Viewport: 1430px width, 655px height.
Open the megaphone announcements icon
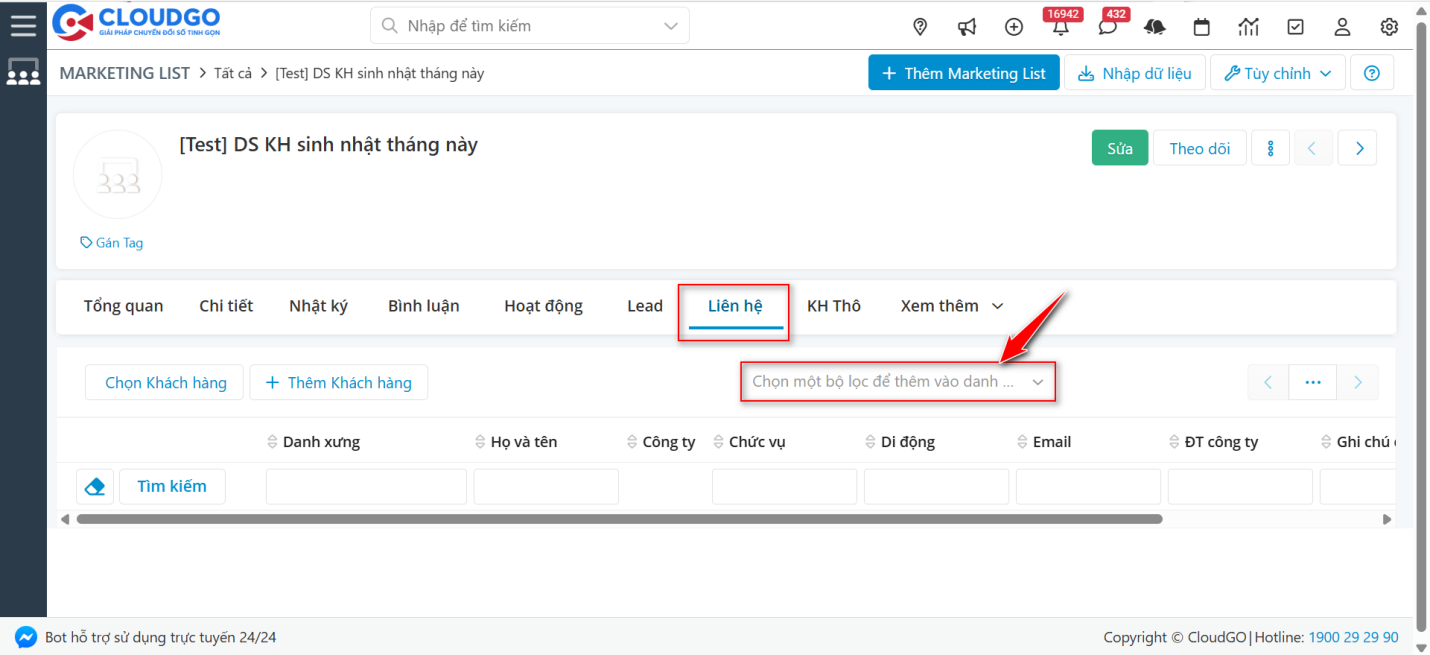coord(967,27)
